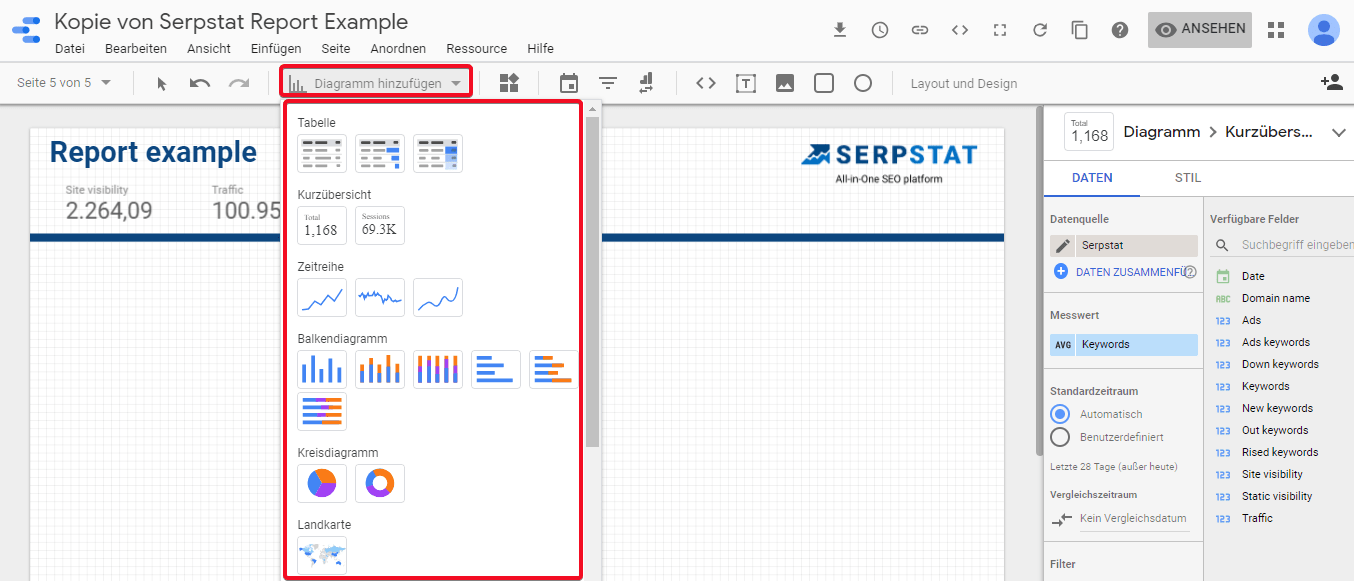Choose the stacked column chart
The image size is (1354, 581).
(x=380, y=370)
